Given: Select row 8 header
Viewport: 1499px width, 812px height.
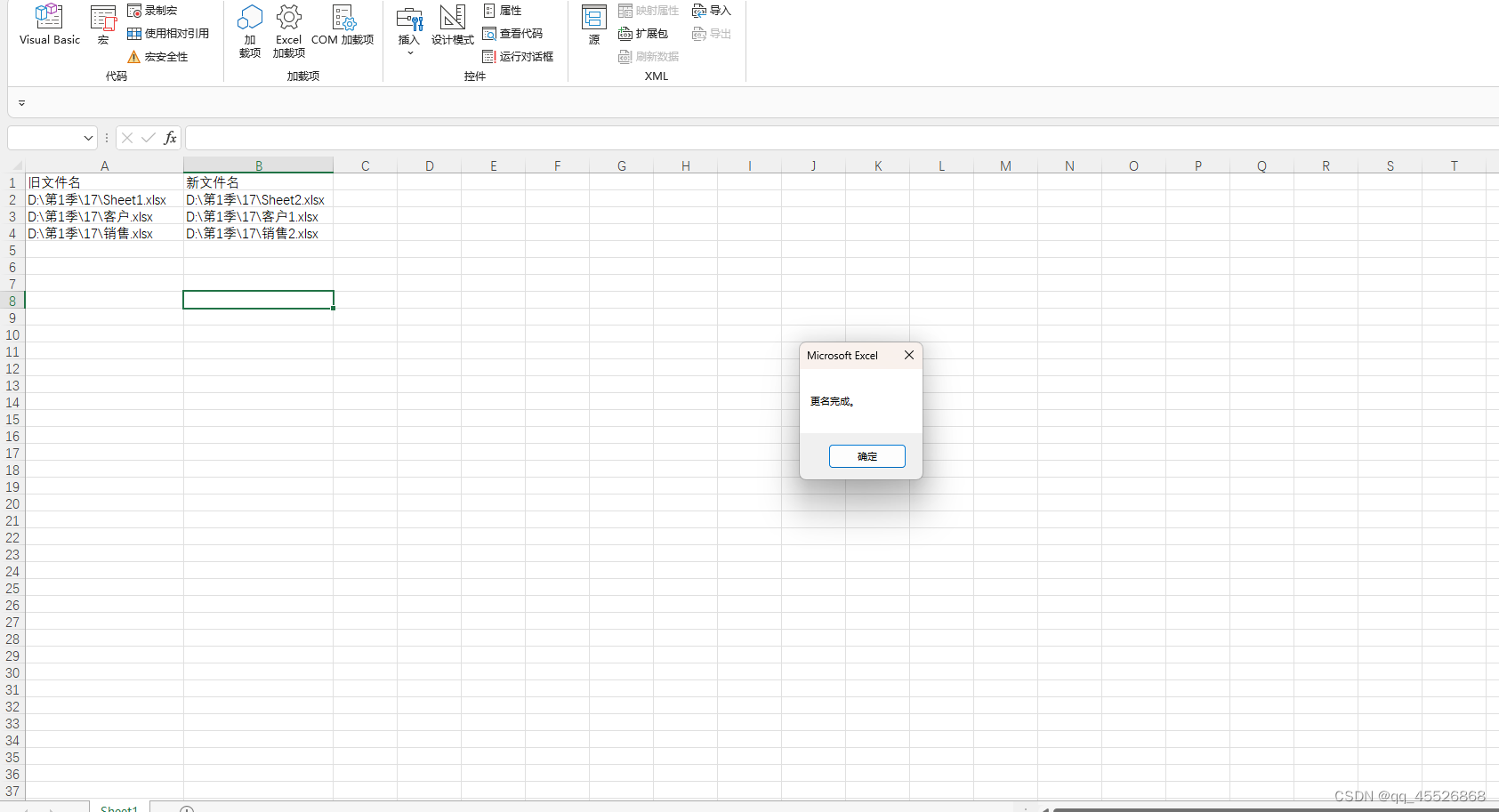Looking at the screenshot, I should click(12, 301).
